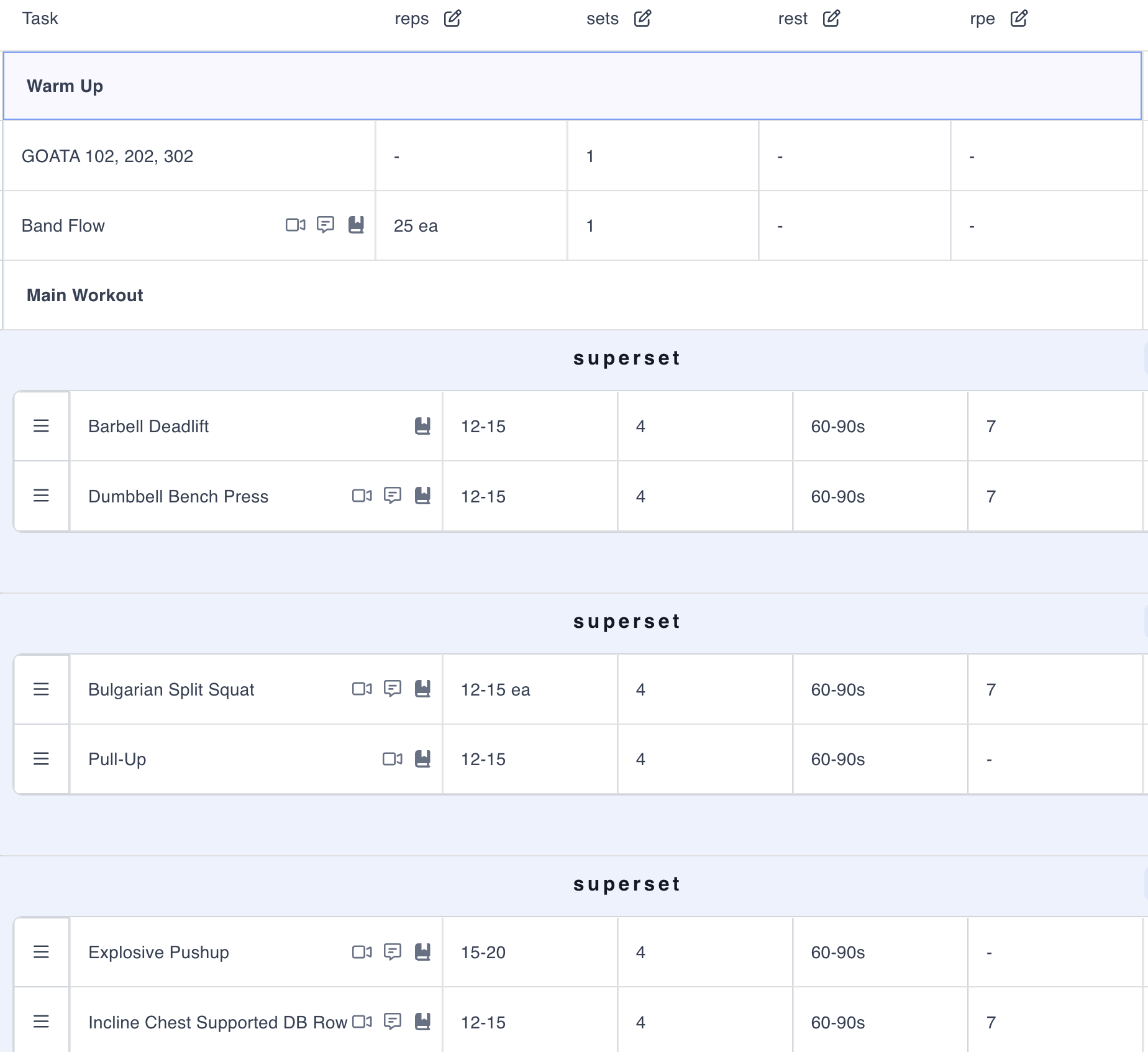Click the drag handle for Pull-Up row

pyautogui.click(x=41, y=759)
